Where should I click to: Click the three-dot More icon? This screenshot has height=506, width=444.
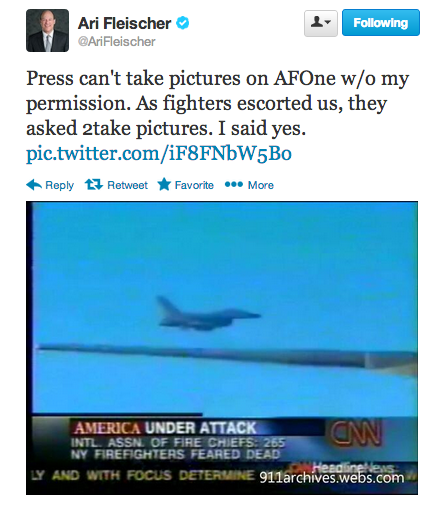234,184
